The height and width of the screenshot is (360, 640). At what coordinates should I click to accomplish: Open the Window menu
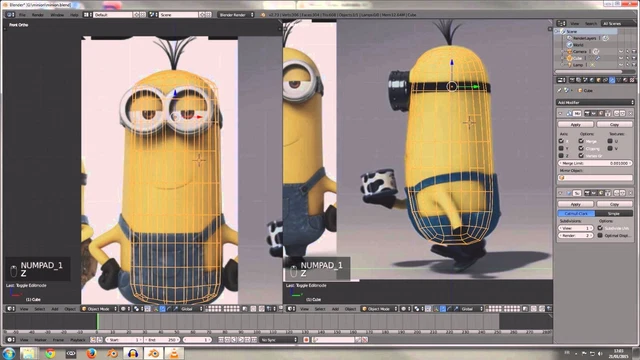click(57, 15)
